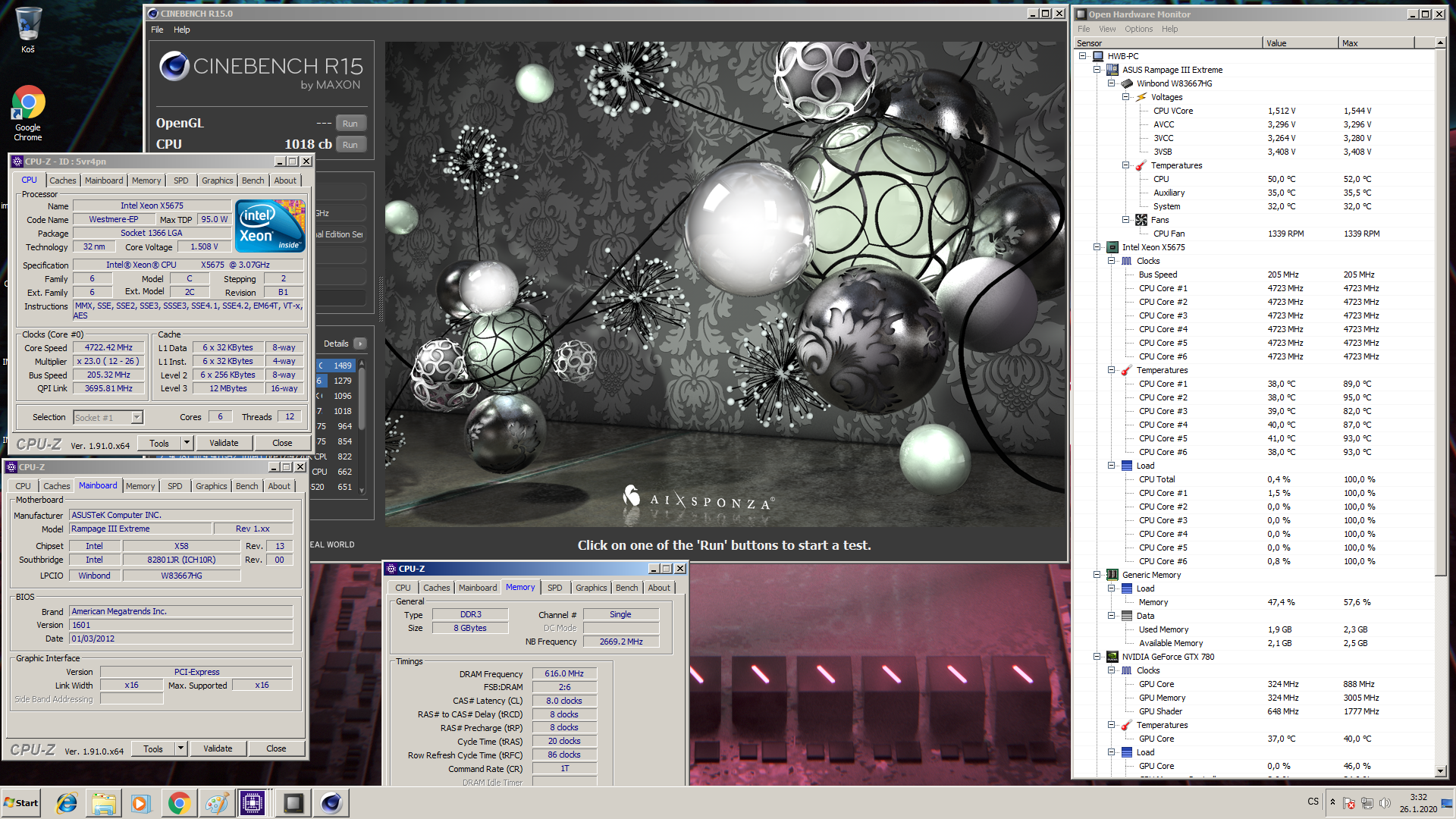Click the Max column header
The width and height of the screenshot is (1456, 819).
point(1376,43)
